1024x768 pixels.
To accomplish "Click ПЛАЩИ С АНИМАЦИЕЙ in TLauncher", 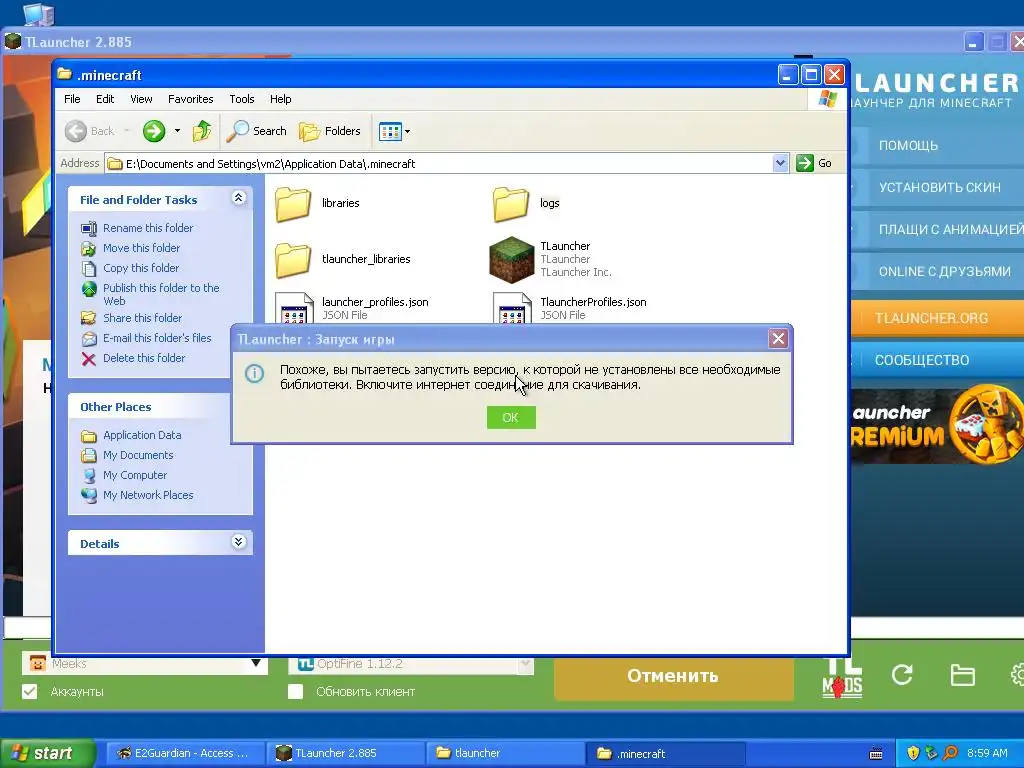I will click(938, 229).
